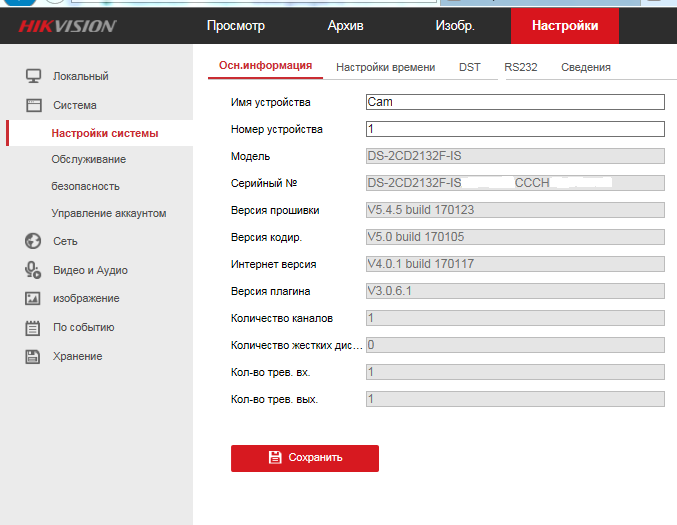Click the изображение picture icon
The width and height of the screenshot is (677, 525).
coord(33,298)
